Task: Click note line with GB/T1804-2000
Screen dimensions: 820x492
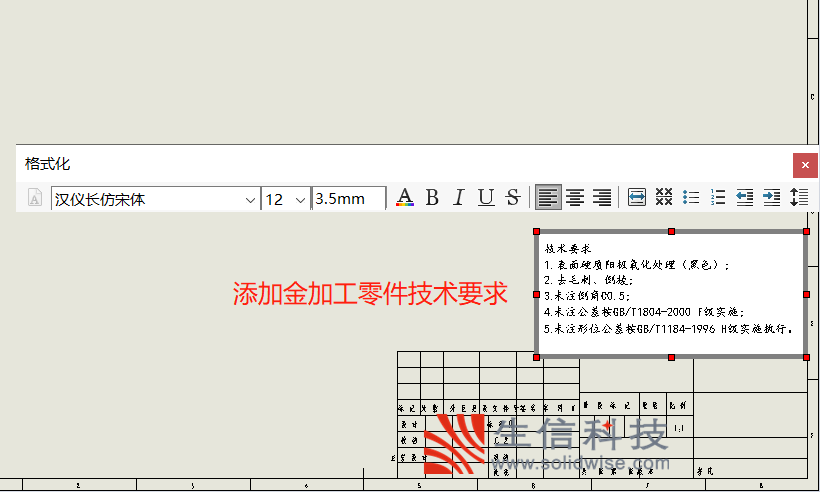Action: [644, 312]
